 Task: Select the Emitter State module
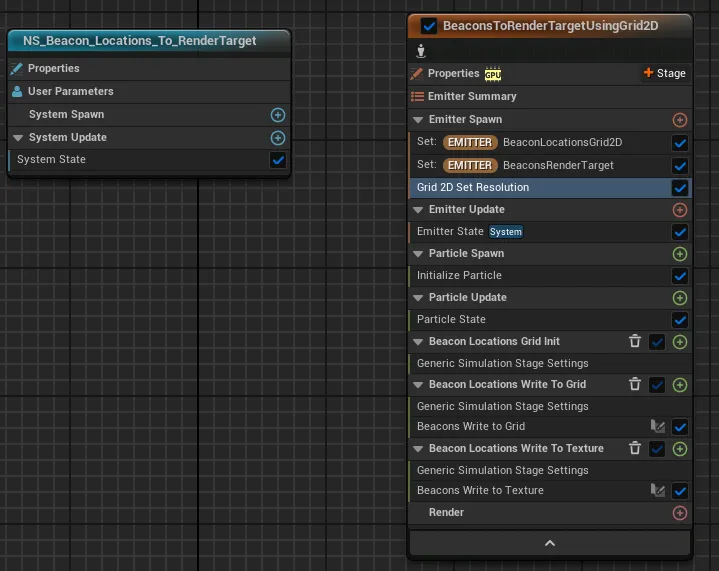pyautogui.click(x=550, y=232)
